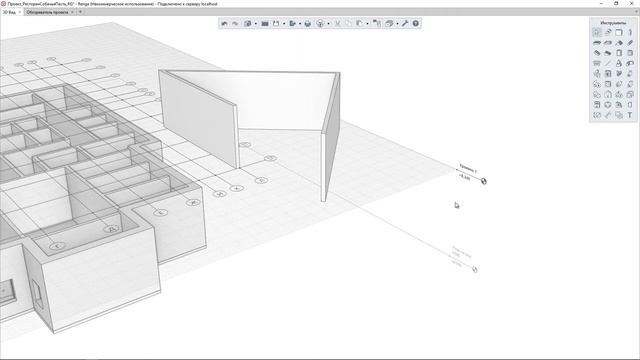Viewport: 640px width, 360px height.
Task: Click the export icon in the toolbar
Action: click(x=292, y=24)
